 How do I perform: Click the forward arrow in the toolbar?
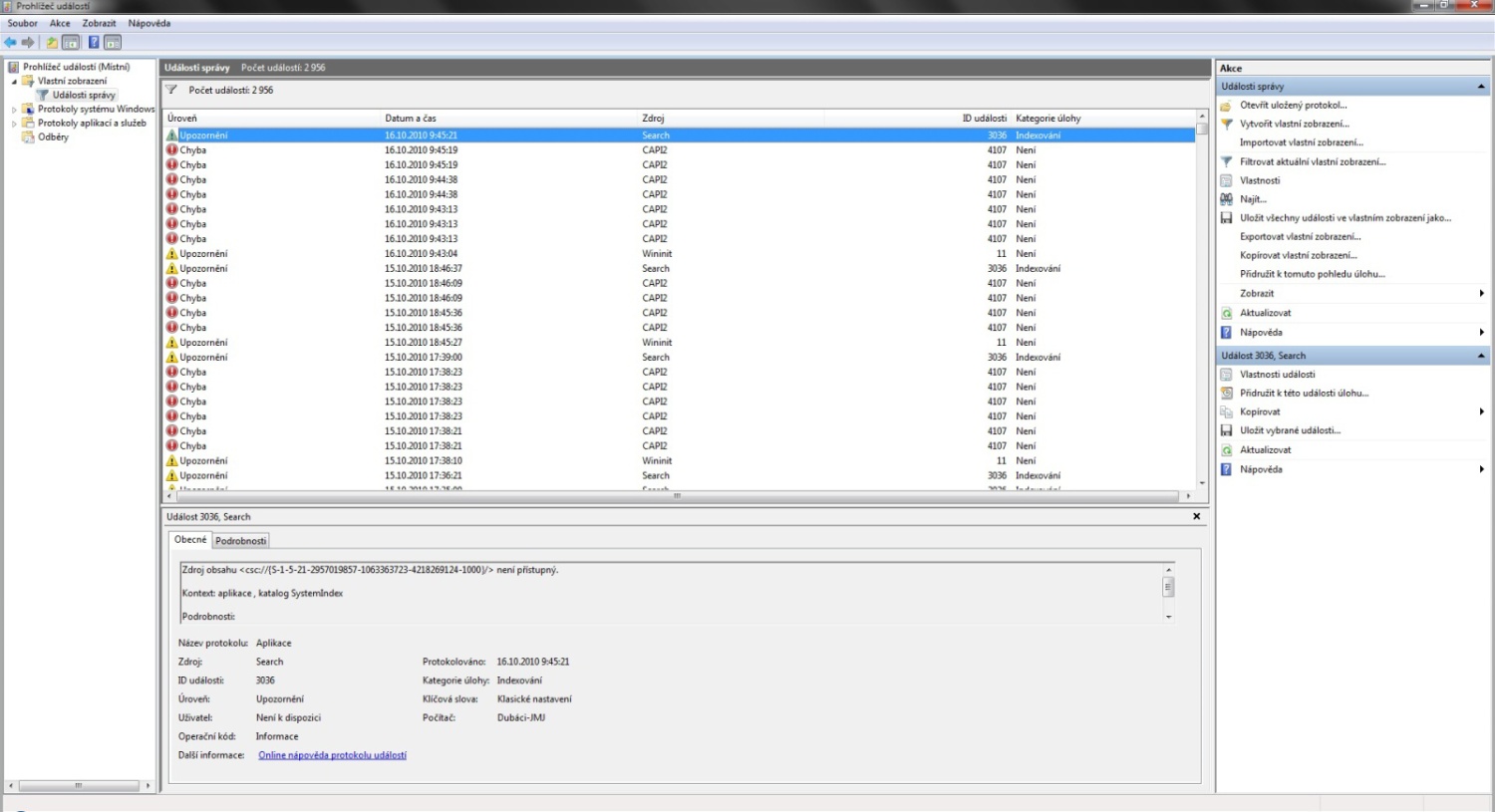coord(28,42)
